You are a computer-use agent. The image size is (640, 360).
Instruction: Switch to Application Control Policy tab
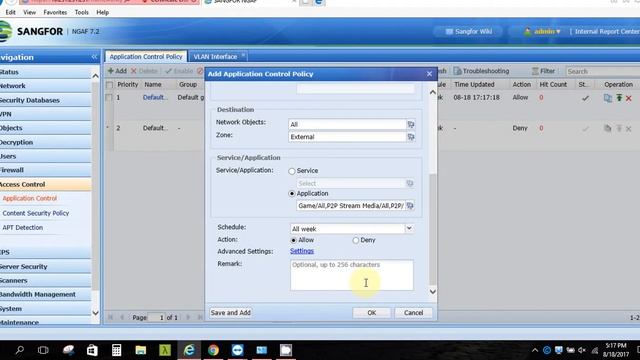[x=146, y=57]
